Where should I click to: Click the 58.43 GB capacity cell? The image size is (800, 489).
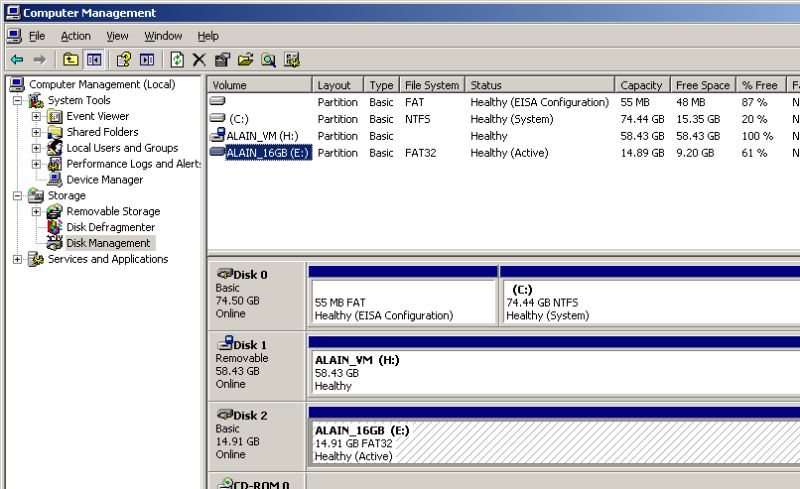tap(642, 136)
